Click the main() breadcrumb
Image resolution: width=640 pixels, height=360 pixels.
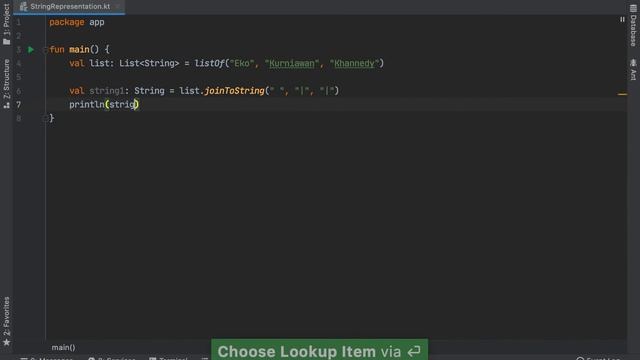63,347
